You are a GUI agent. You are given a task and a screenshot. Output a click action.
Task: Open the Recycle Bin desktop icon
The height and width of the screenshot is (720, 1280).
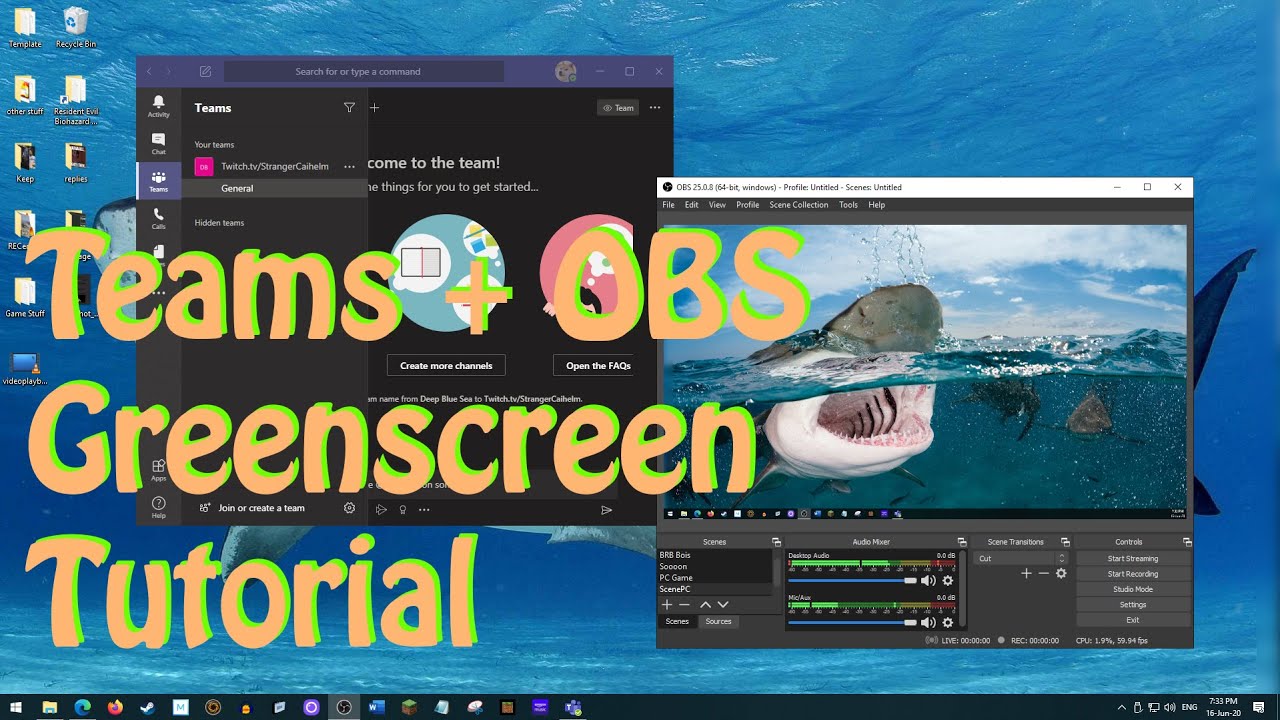pyautogui.click(x=76, y=28)
